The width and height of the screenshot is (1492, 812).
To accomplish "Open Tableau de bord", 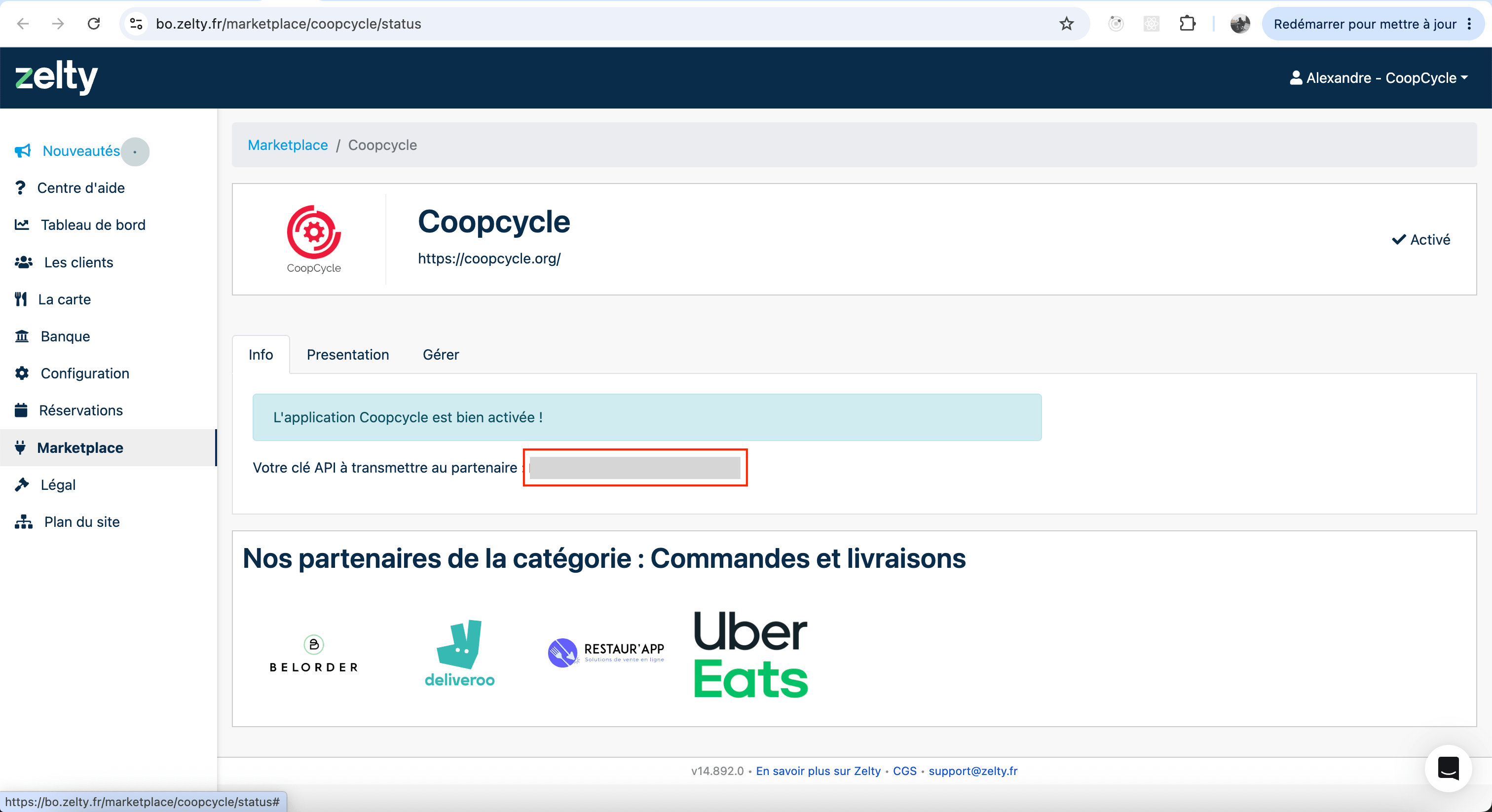I will tap(93, 225).
